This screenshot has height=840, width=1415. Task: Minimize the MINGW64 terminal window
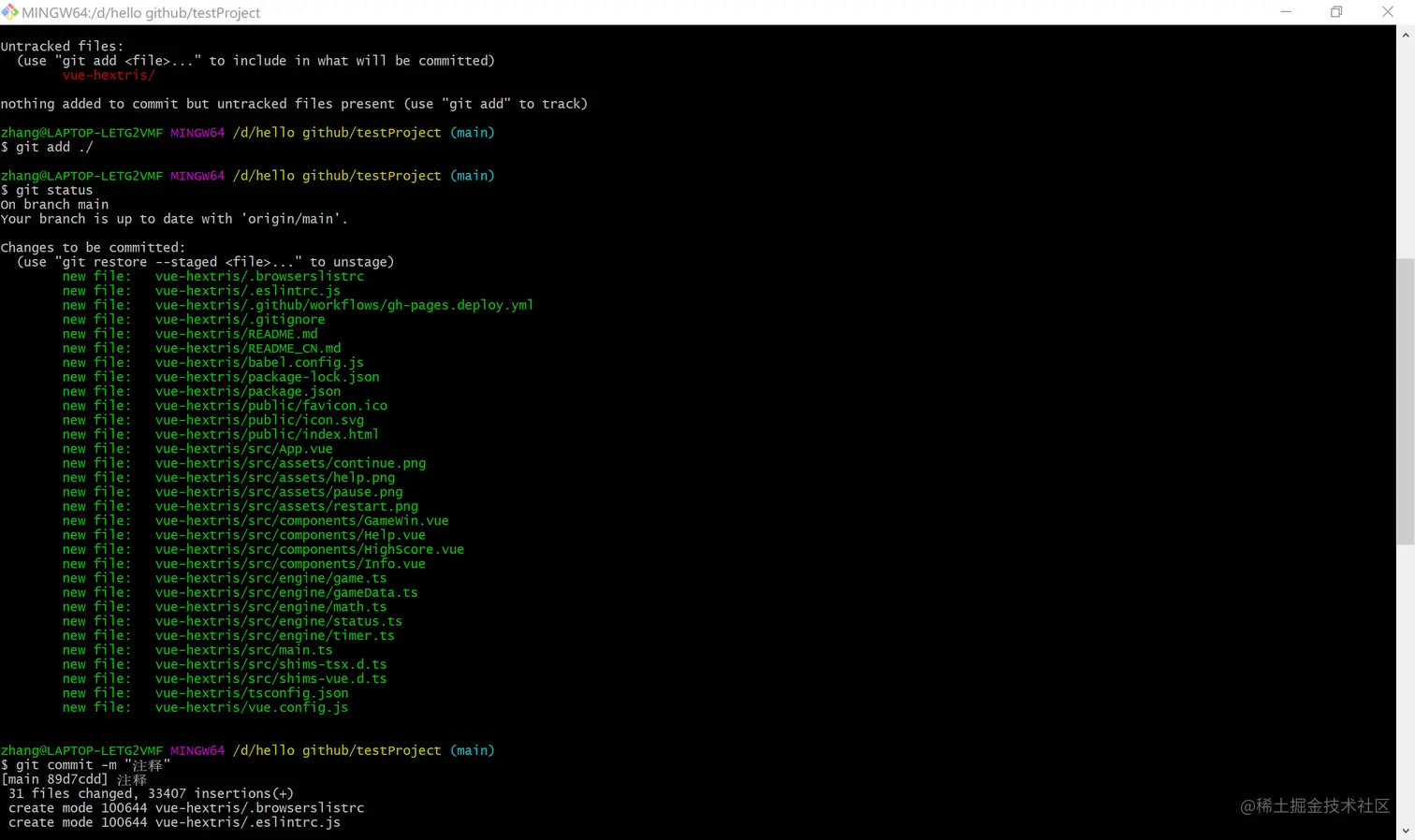[x=1286, y=12]
